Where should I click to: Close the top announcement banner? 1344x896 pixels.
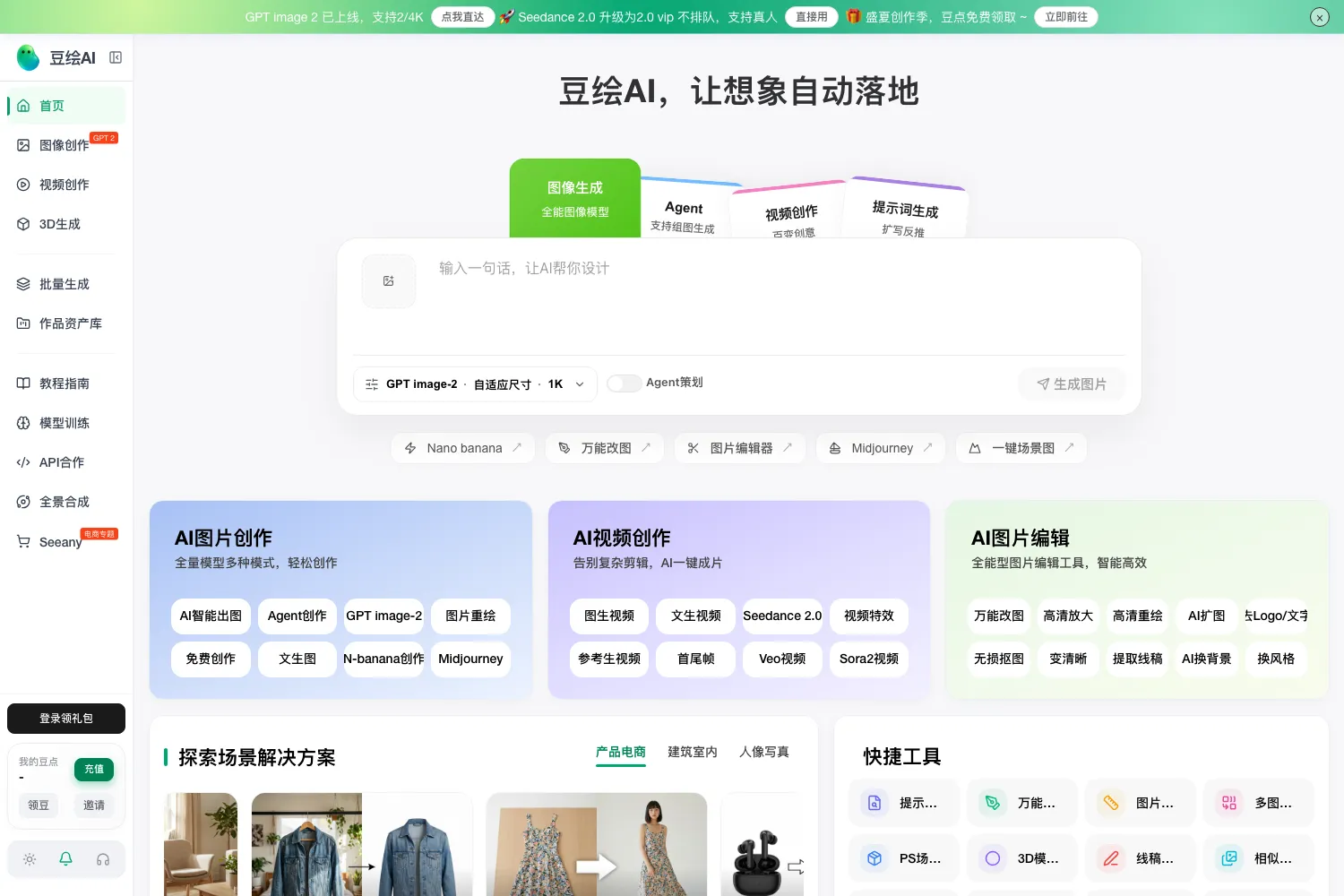(x=1319, y=17)
